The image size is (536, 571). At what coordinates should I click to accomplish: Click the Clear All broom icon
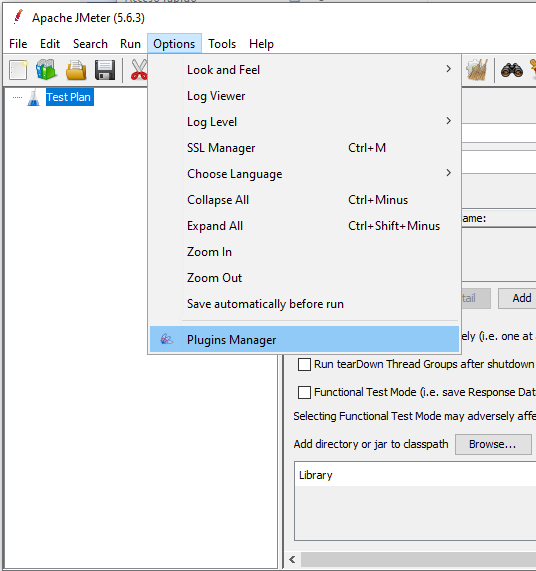pos(477,70)
